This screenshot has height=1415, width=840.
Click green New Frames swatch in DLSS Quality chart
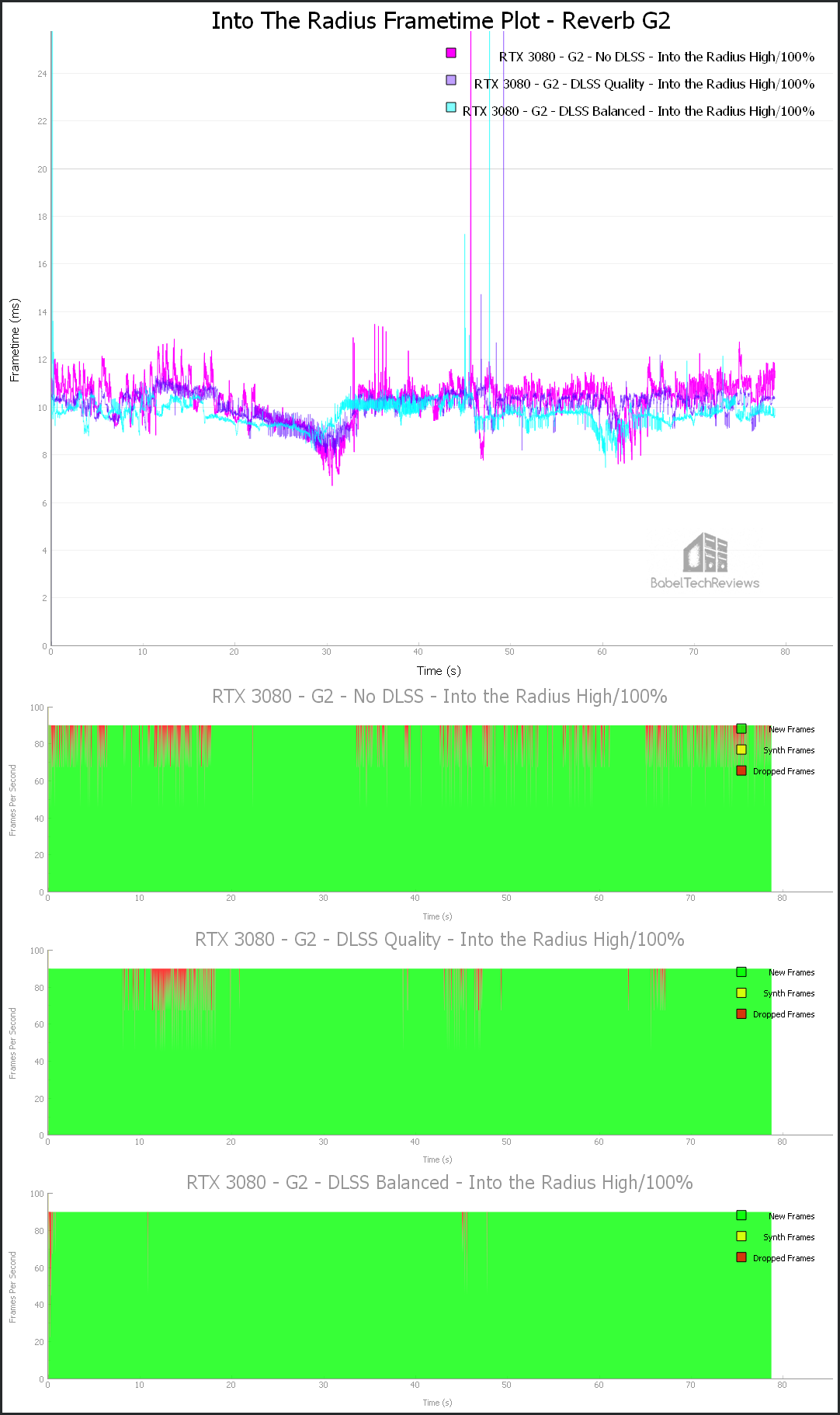[x=741, y=972]
